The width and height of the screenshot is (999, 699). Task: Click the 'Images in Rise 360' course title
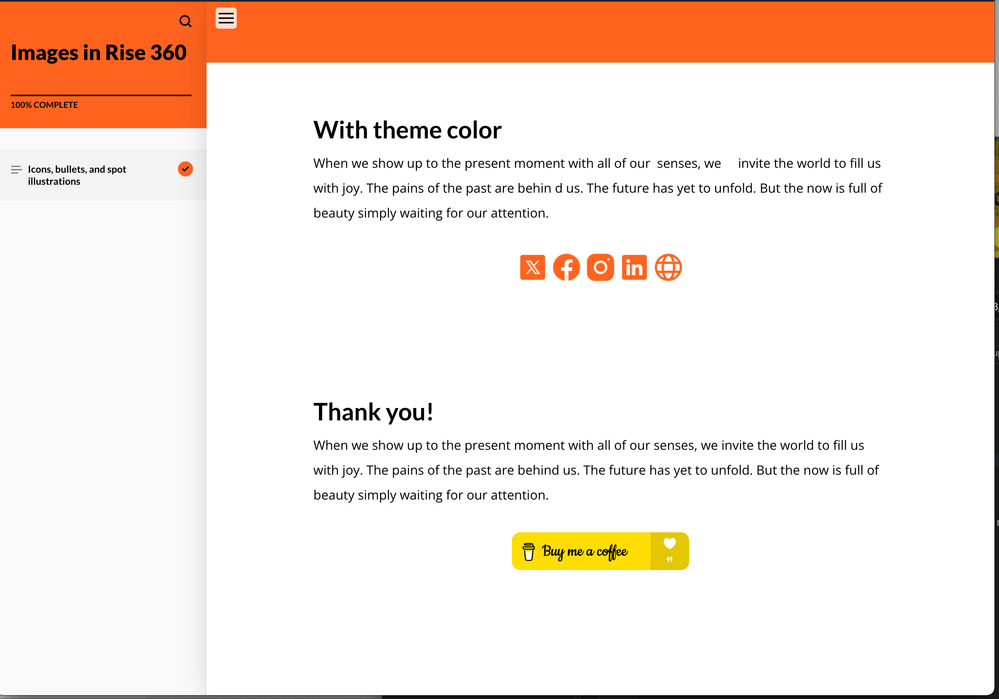tap(99, 53)
